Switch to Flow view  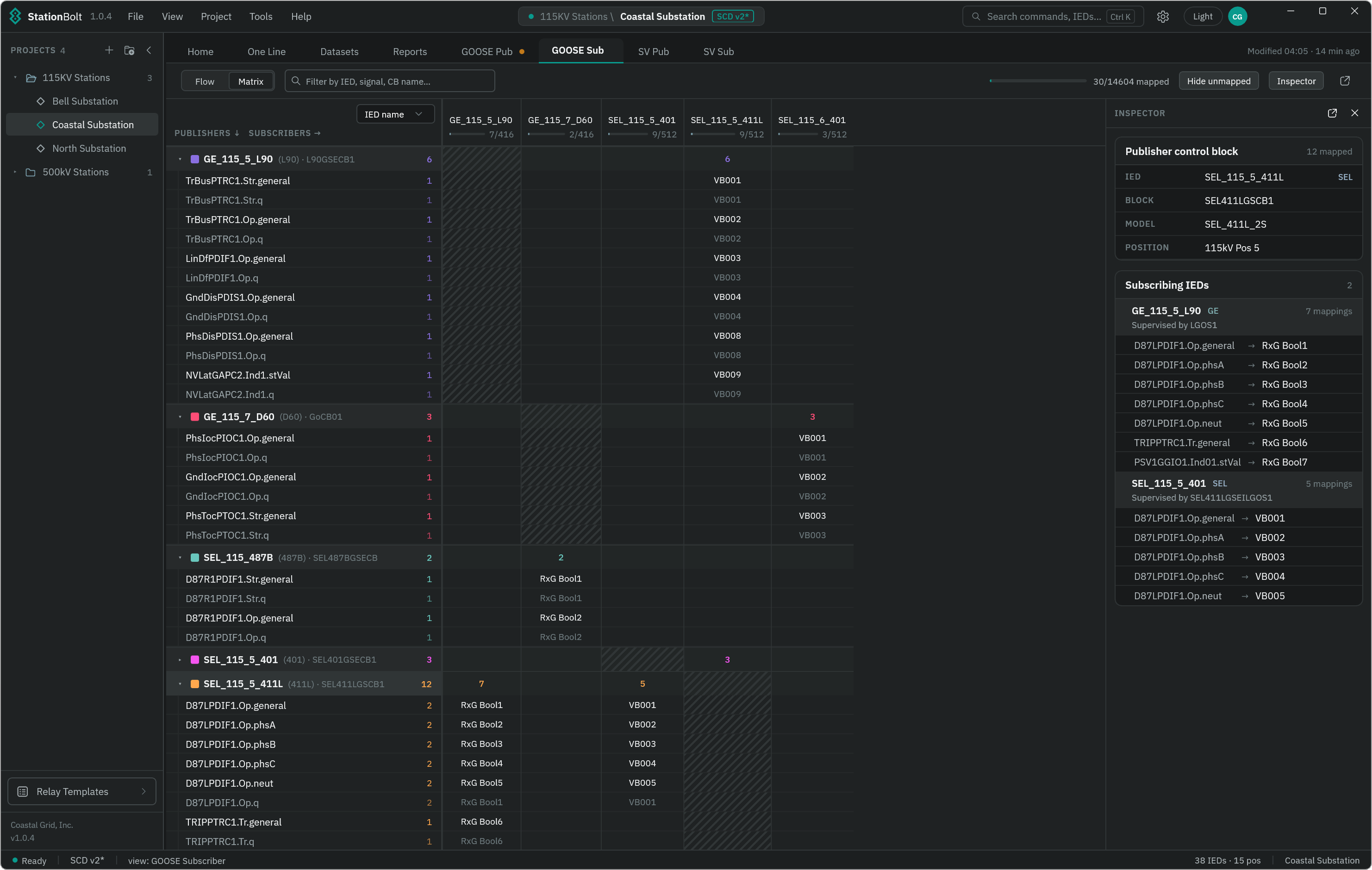click(205, 81)
